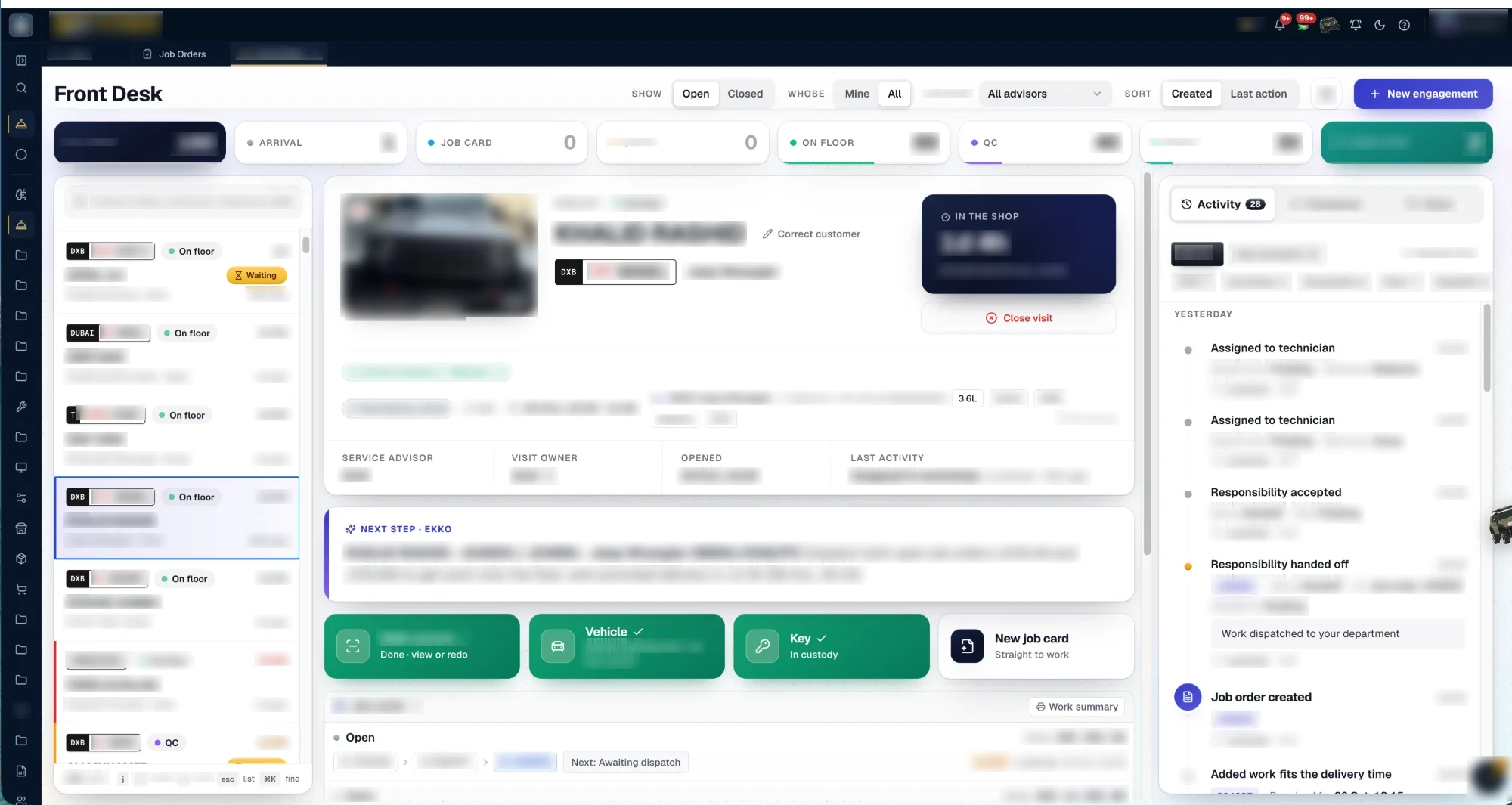Filter by the JOB CARD stage

[501, 142]
